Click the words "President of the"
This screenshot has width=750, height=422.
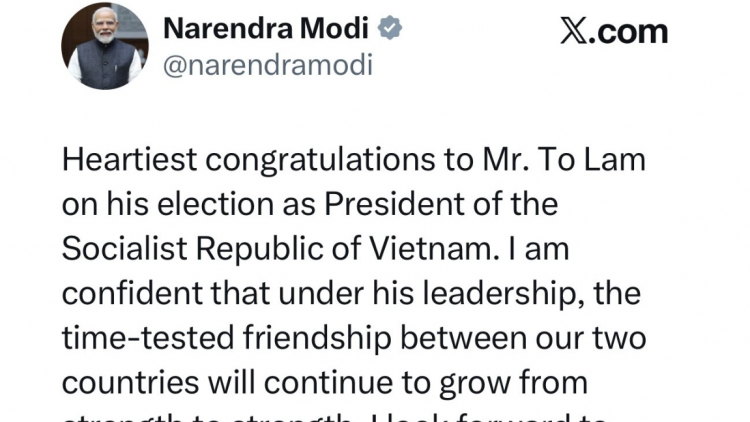468,204
